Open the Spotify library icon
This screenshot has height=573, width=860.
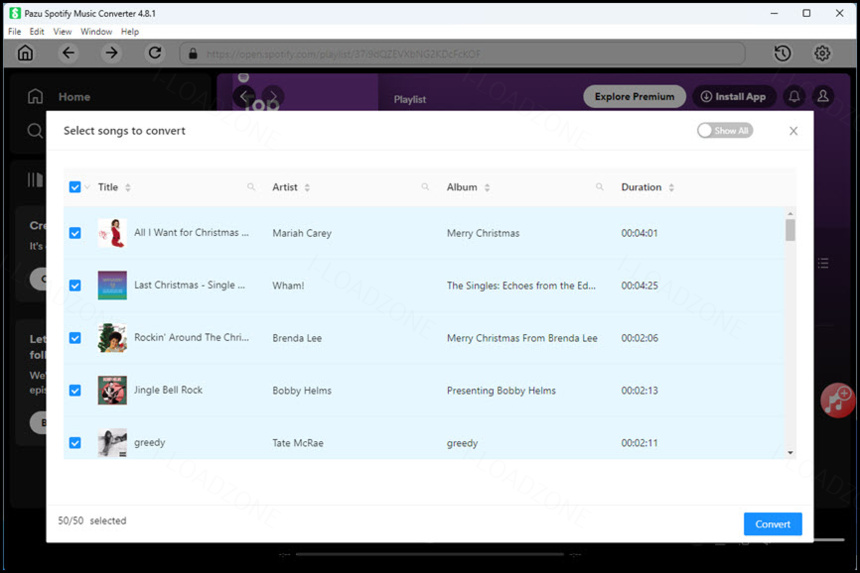[x=35, y=179]
